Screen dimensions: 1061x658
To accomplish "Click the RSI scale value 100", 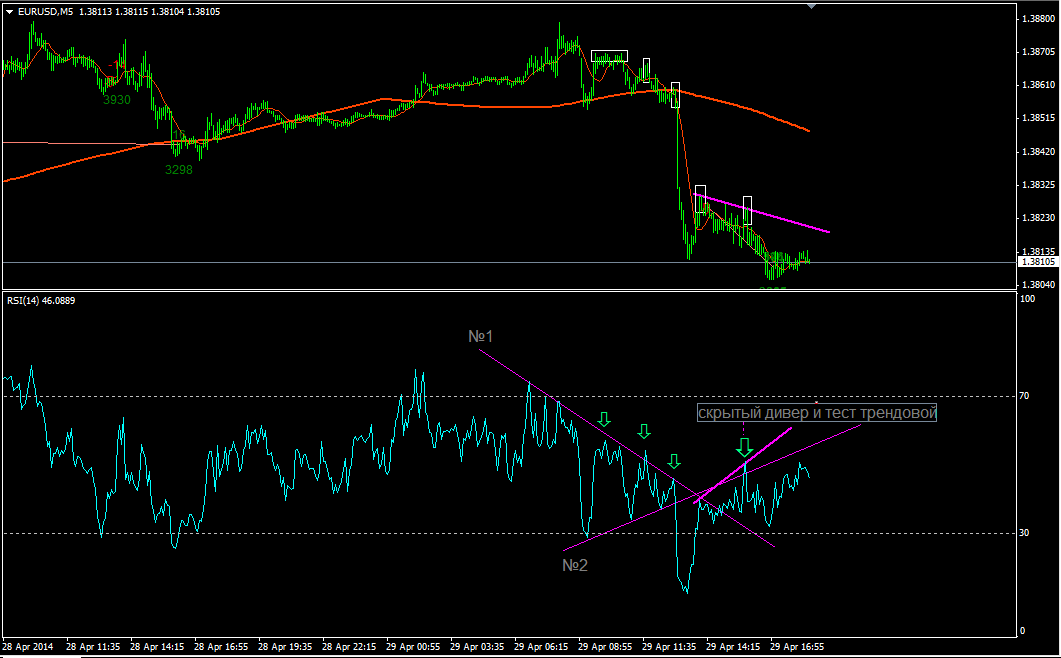I will [x=1027, y=299].
